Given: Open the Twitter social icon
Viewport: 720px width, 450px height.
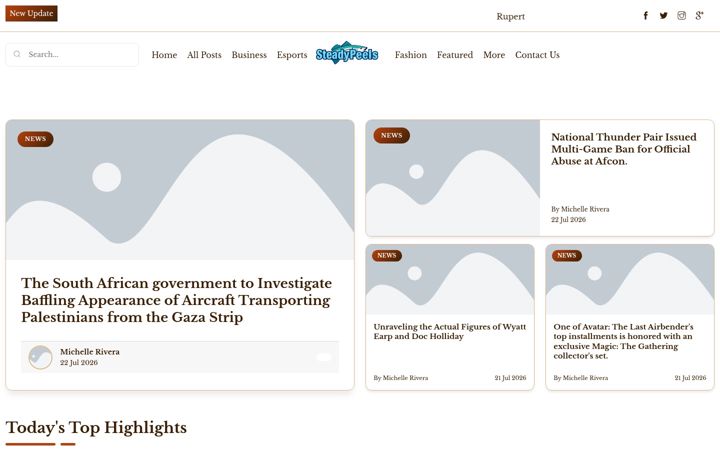Looking at the screenshot, I should tap(664, 16).
